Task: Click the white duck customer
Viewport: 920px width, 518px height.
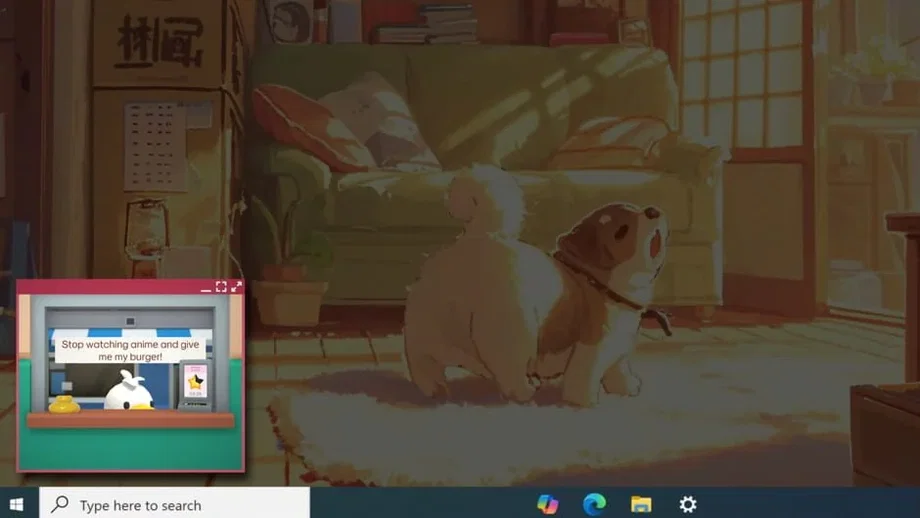Action: pyautogui.click(x=128, y=393)
